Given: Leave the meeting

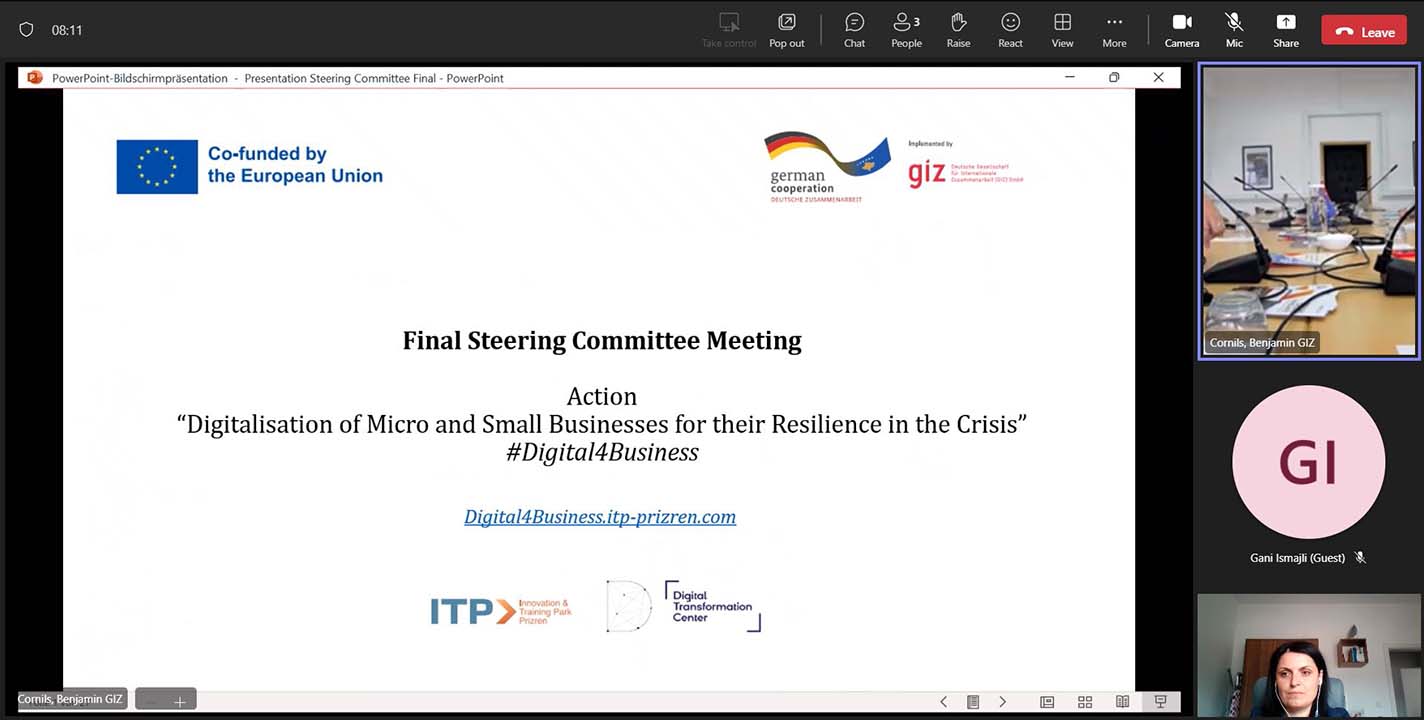Looking at the screenshot, I should (1363, 31).
